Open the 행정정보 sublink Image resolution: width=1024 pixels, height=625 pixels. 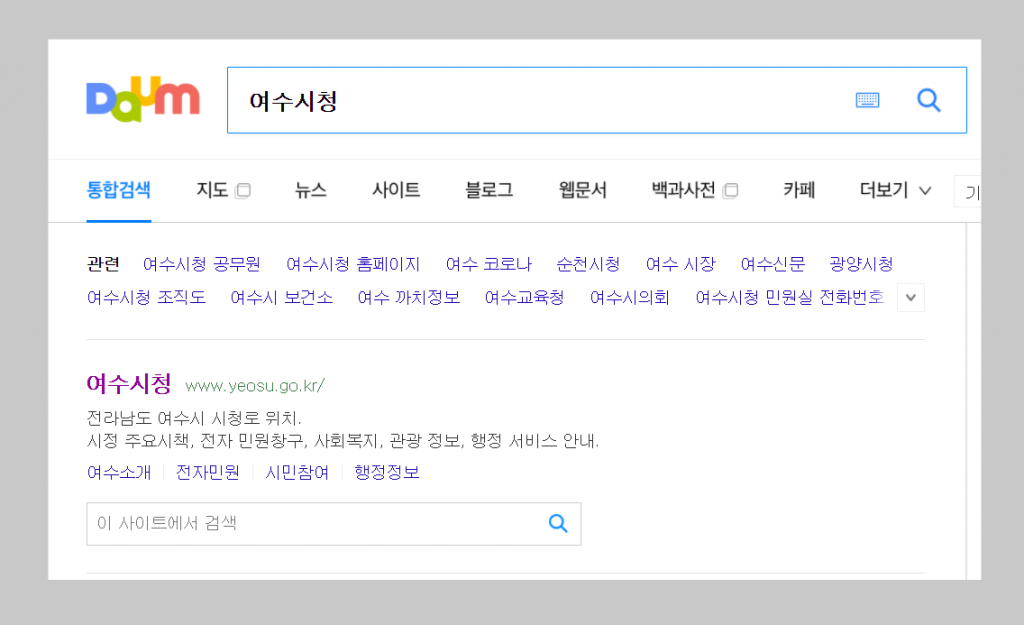(x=387, y=472)
